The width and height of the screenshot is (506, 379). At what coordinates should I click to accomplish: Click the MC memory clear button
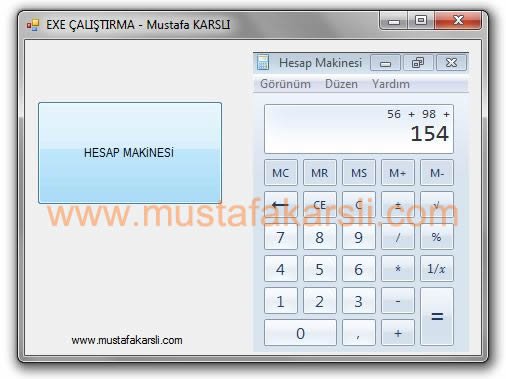[281, 173]
